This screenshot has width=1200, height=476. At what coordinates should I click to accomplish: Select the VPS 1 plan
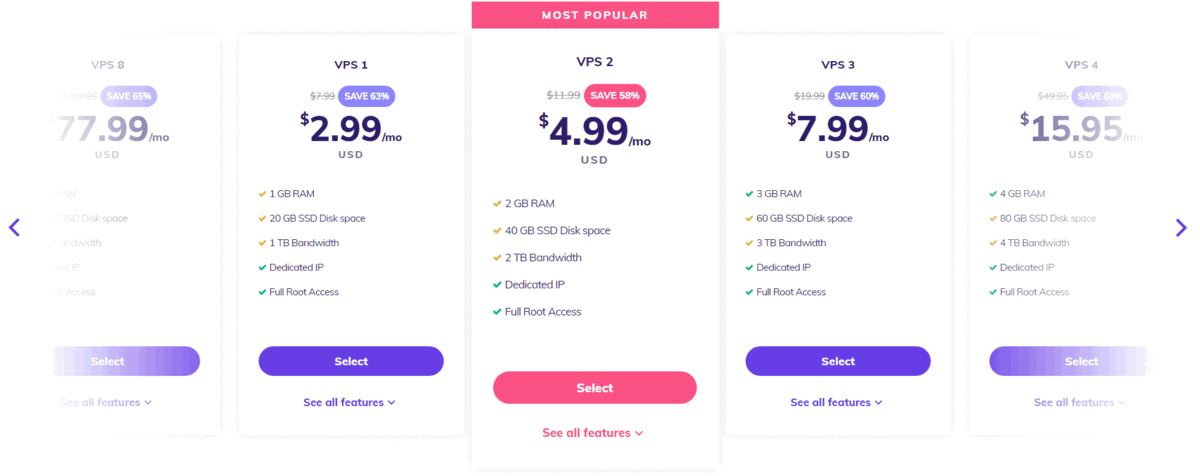(x=351, y=361)
